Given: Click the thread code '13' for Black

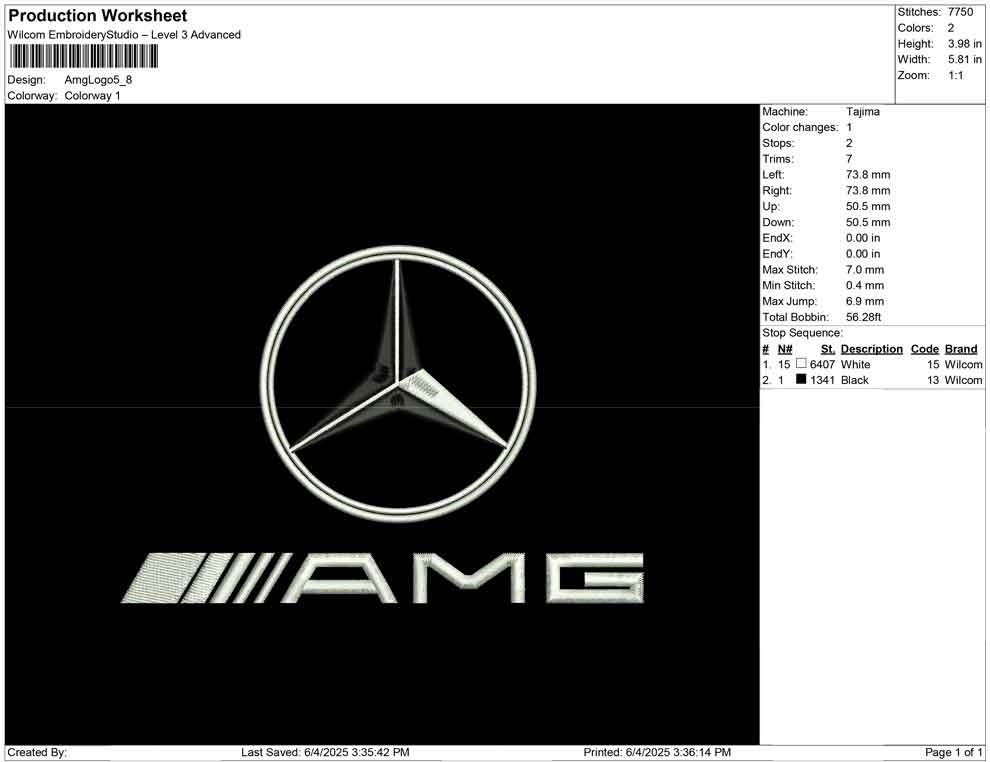Looking at the screenshot, I should click(933, 380).
